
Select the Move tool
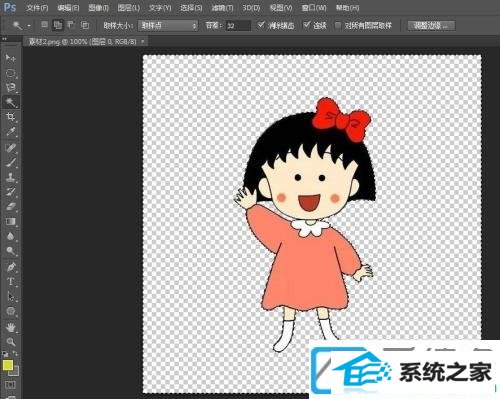click(10, 58)
